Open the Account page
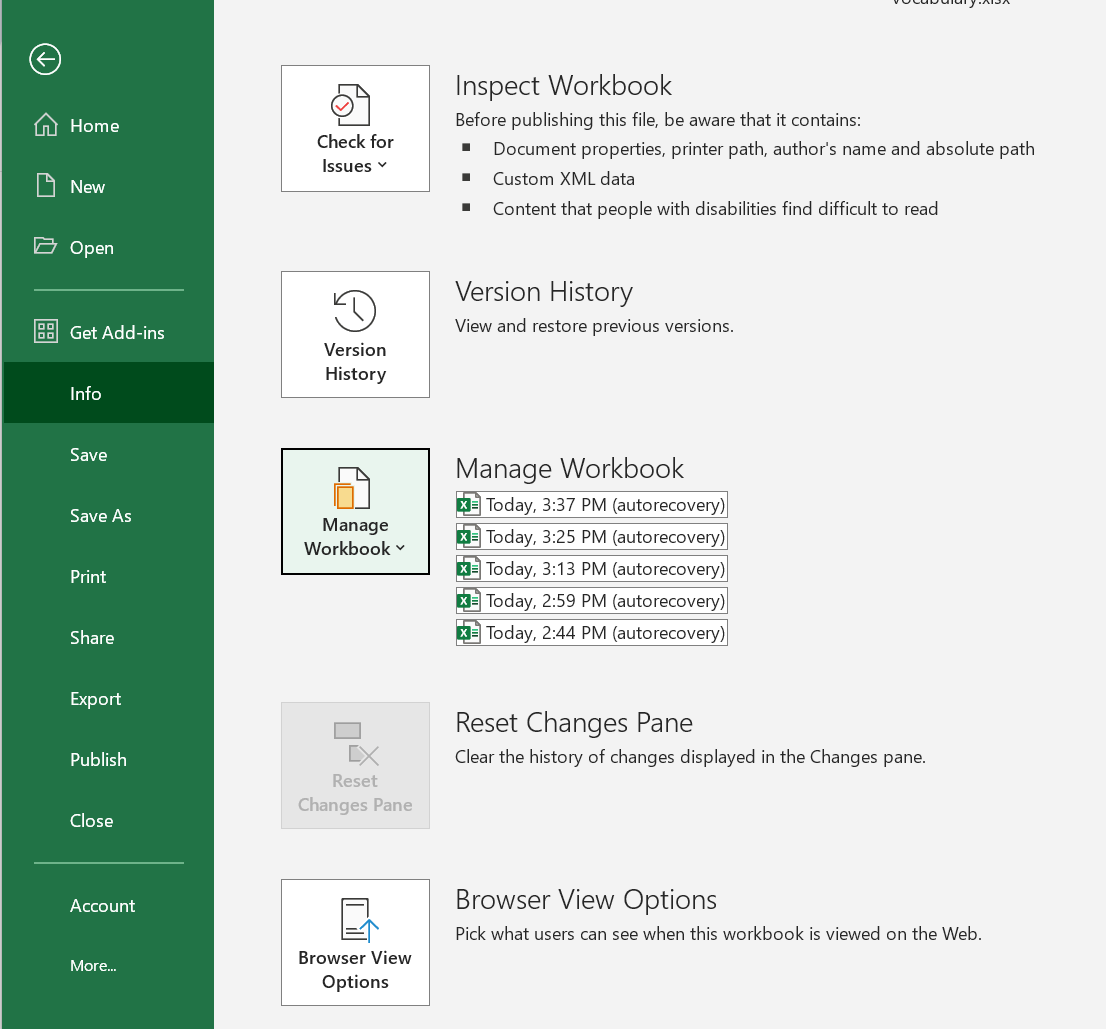This screenshot has height=1029, width=1106. [109, 906]
